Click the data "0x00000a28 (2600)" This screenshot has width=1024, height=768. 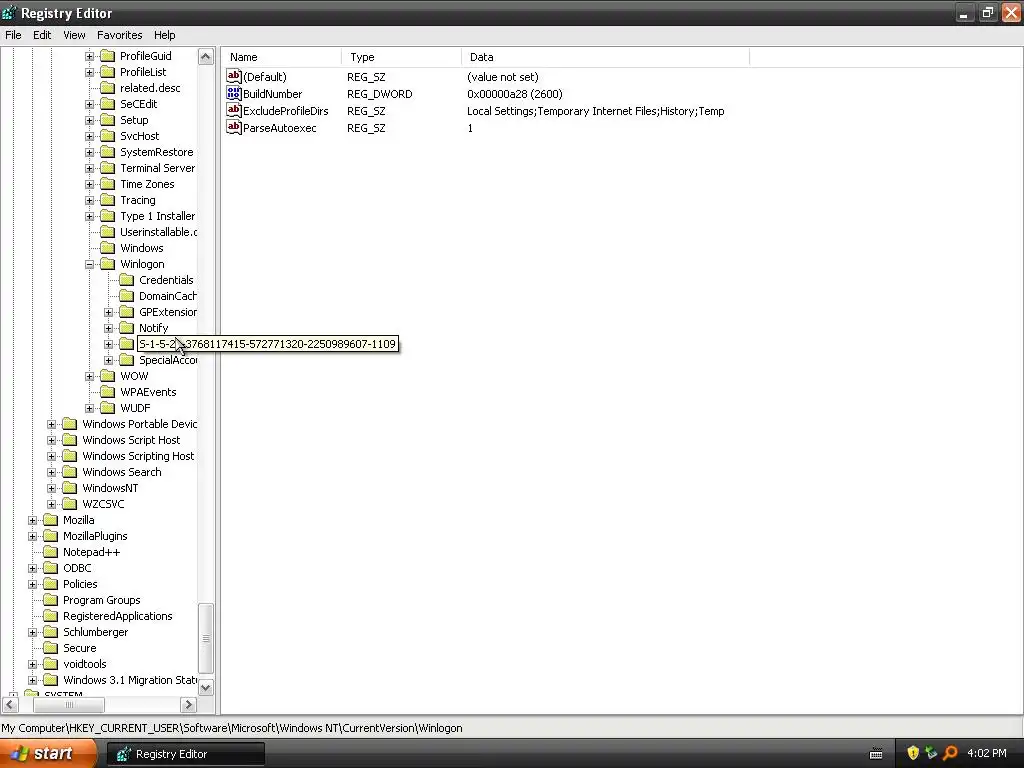click(515, 94)
